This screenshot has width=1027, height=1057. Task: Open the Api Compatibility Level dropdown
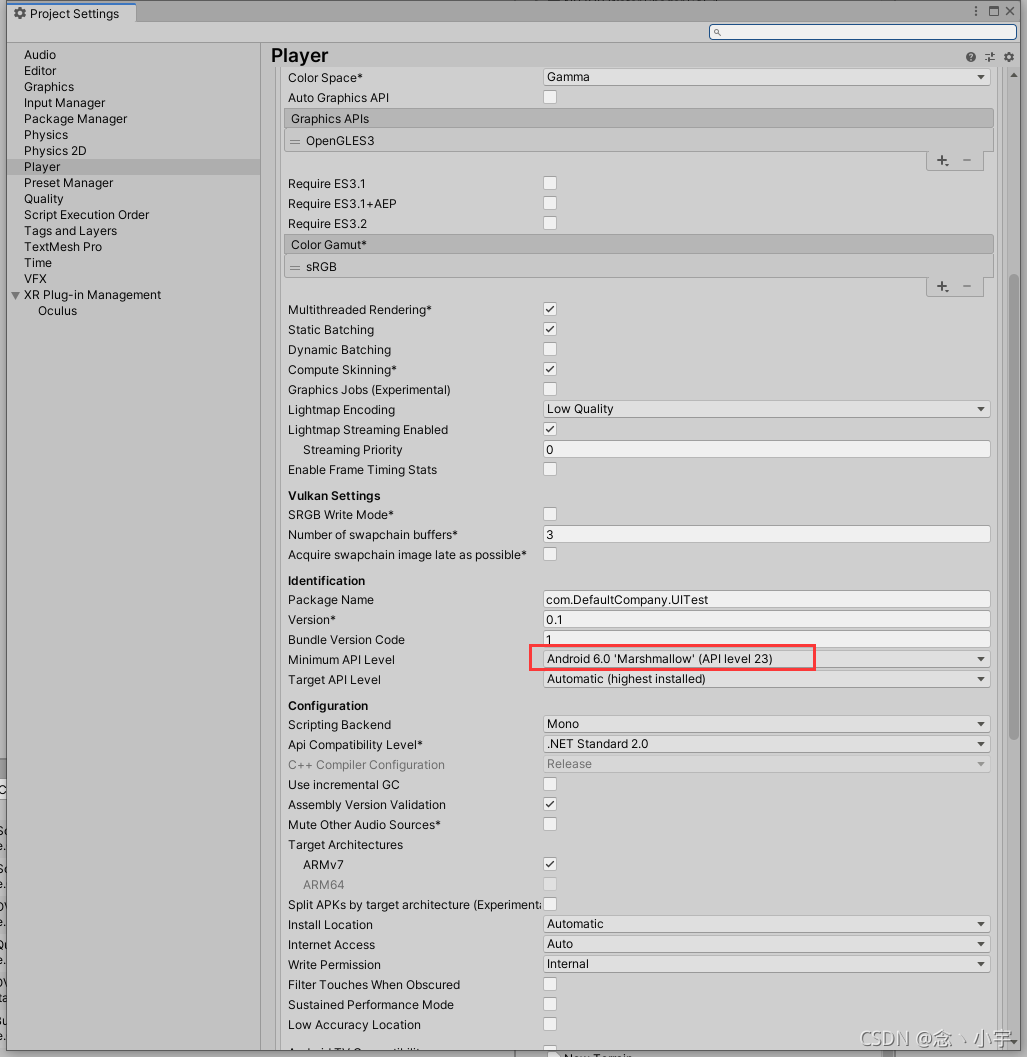(767, 744)
